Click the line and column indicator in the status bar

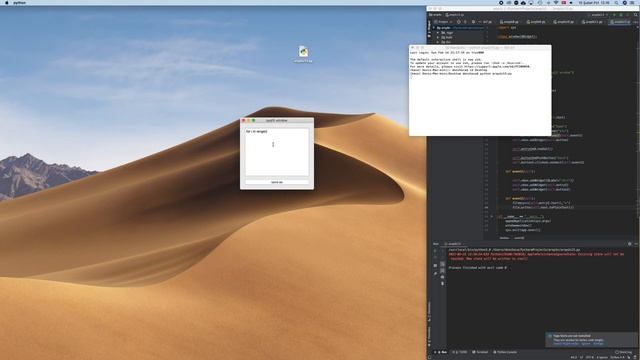pos(573,357)
